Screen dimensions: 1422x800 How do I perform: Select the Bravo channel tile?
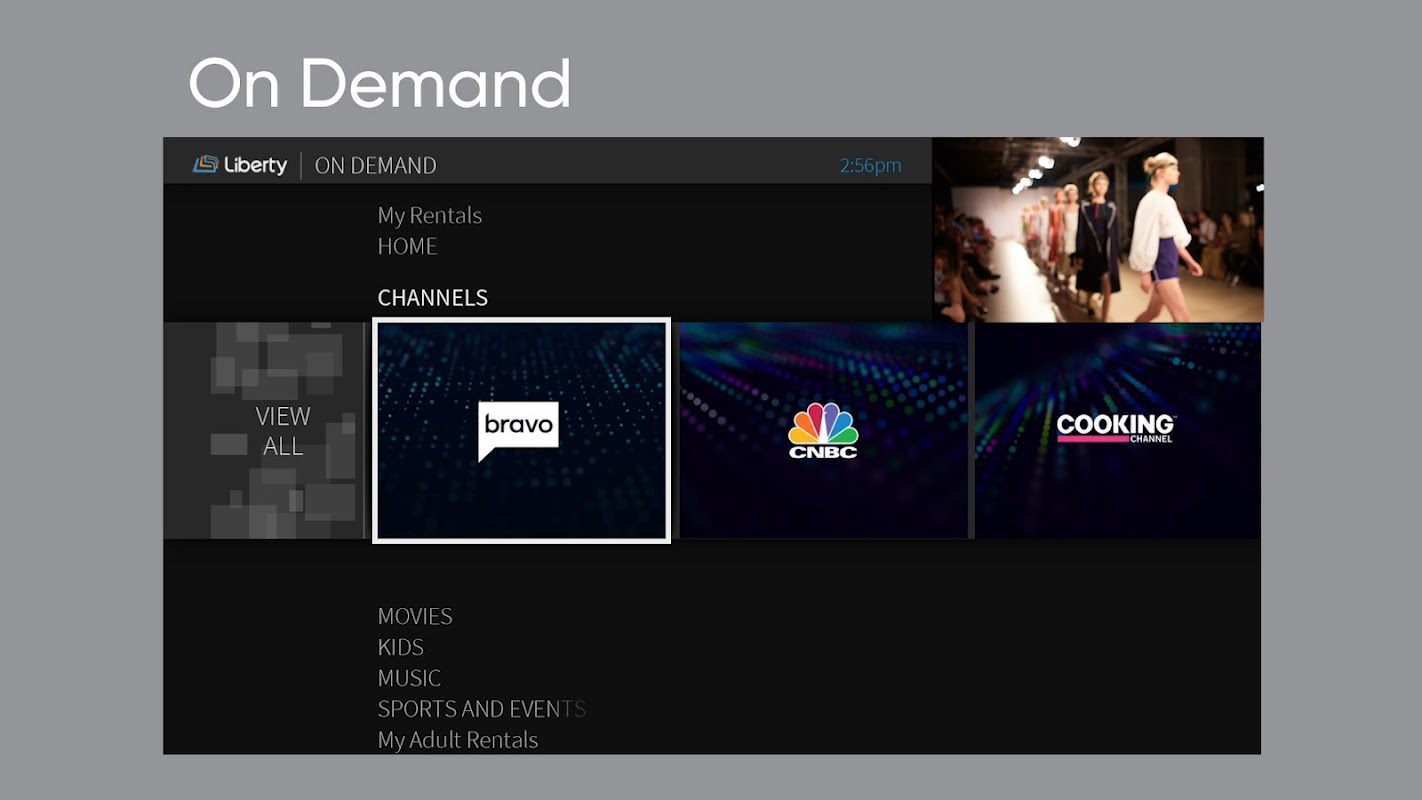click(521, 431)
